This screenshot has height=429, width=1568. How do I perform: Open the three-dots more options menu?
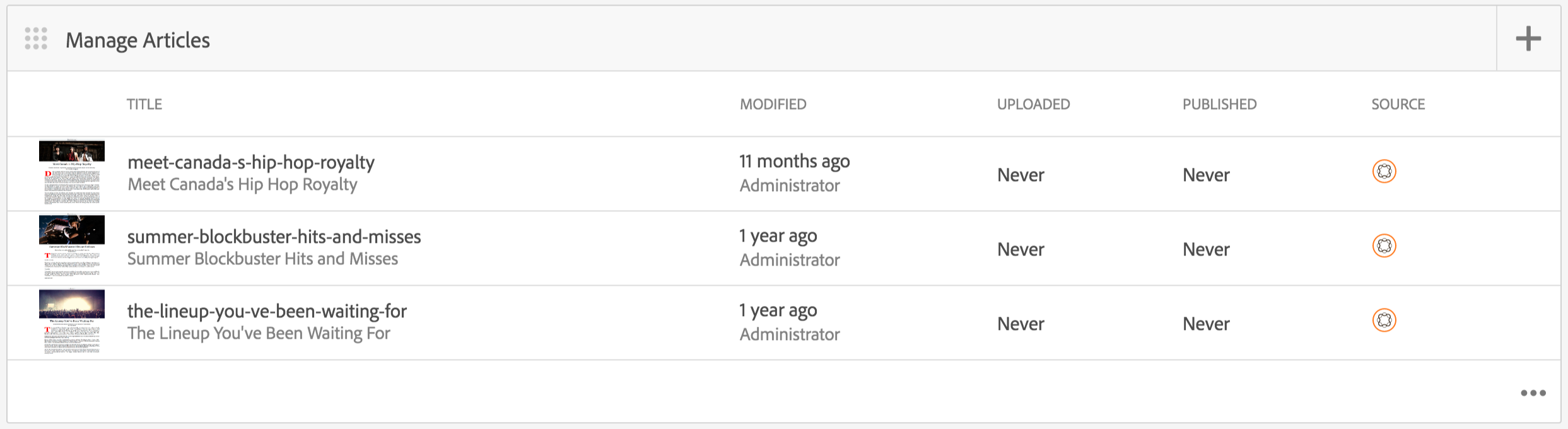point(1533,393)
